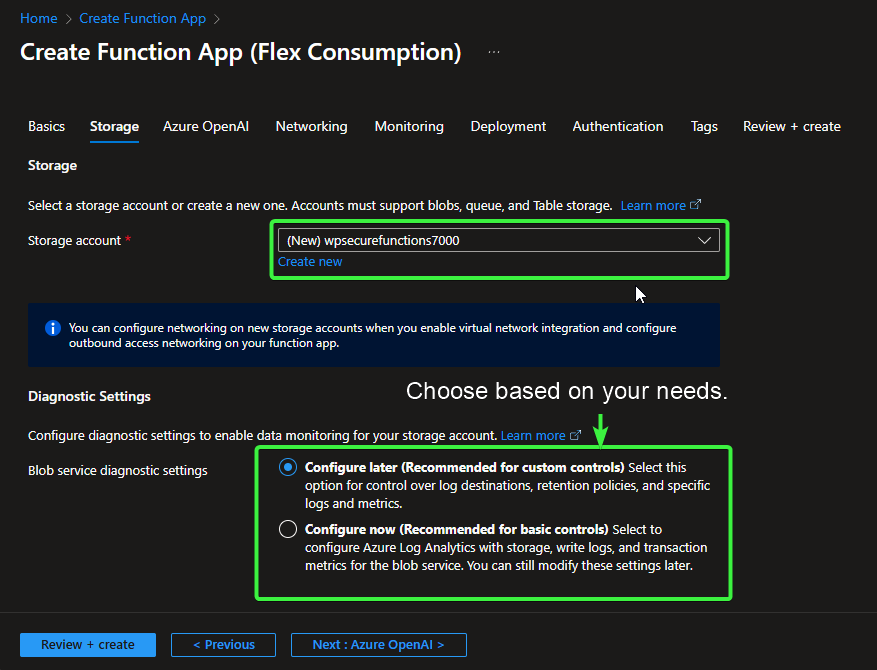The height and width of the screenshot is (670, 877).
Task: Click the info icon in the networking notice
Action: pos(53,328)
